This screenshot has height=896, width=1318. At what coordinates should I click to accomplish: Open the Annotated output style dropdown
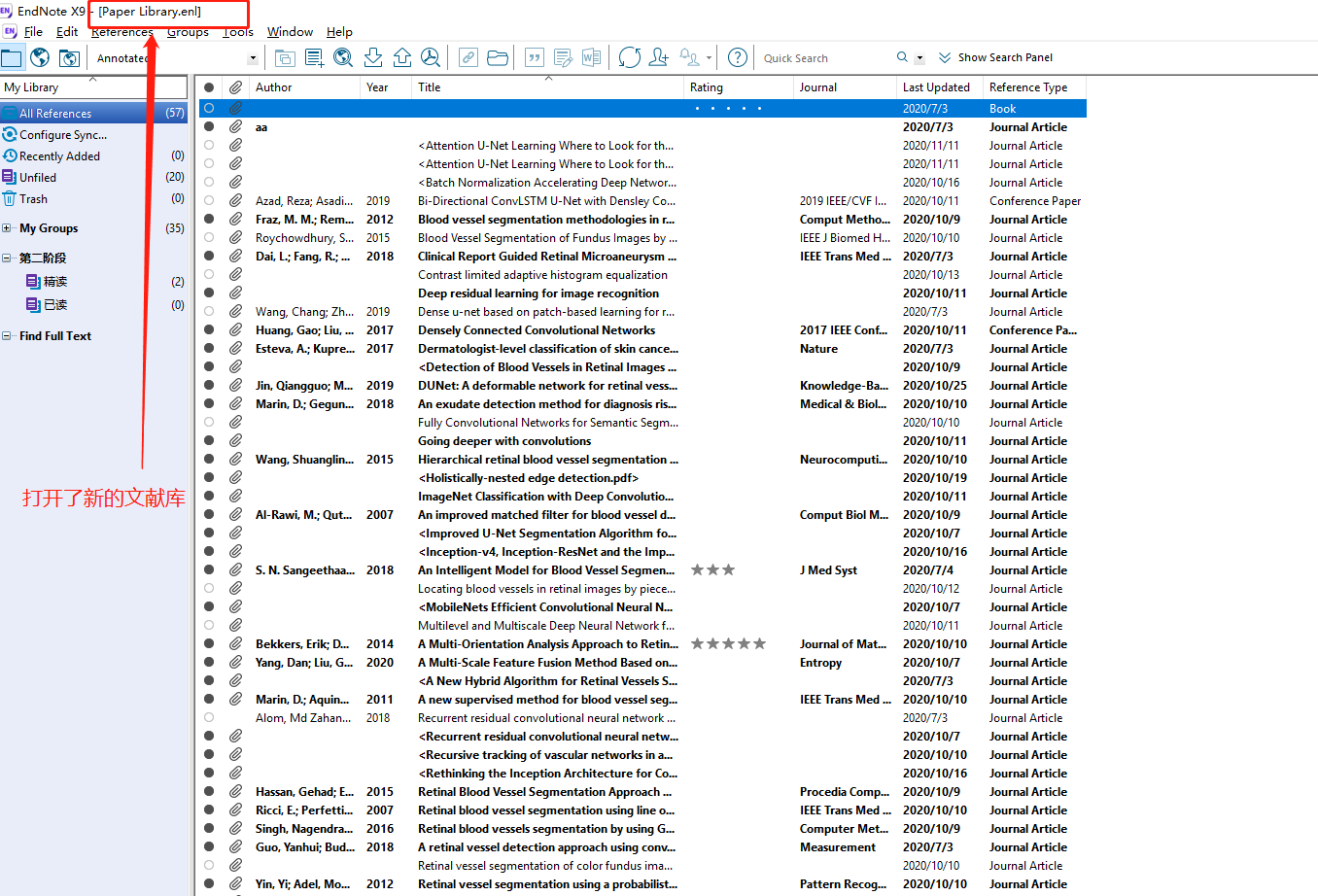tap(252, 57)
